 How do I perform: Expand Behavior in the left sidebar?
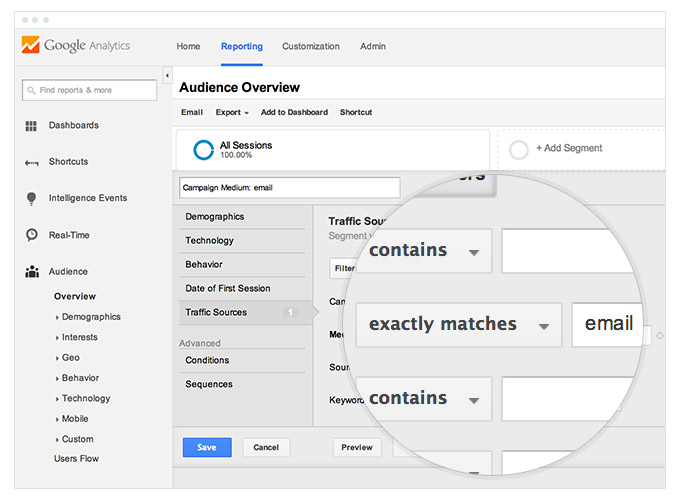(x=78, y=378)
